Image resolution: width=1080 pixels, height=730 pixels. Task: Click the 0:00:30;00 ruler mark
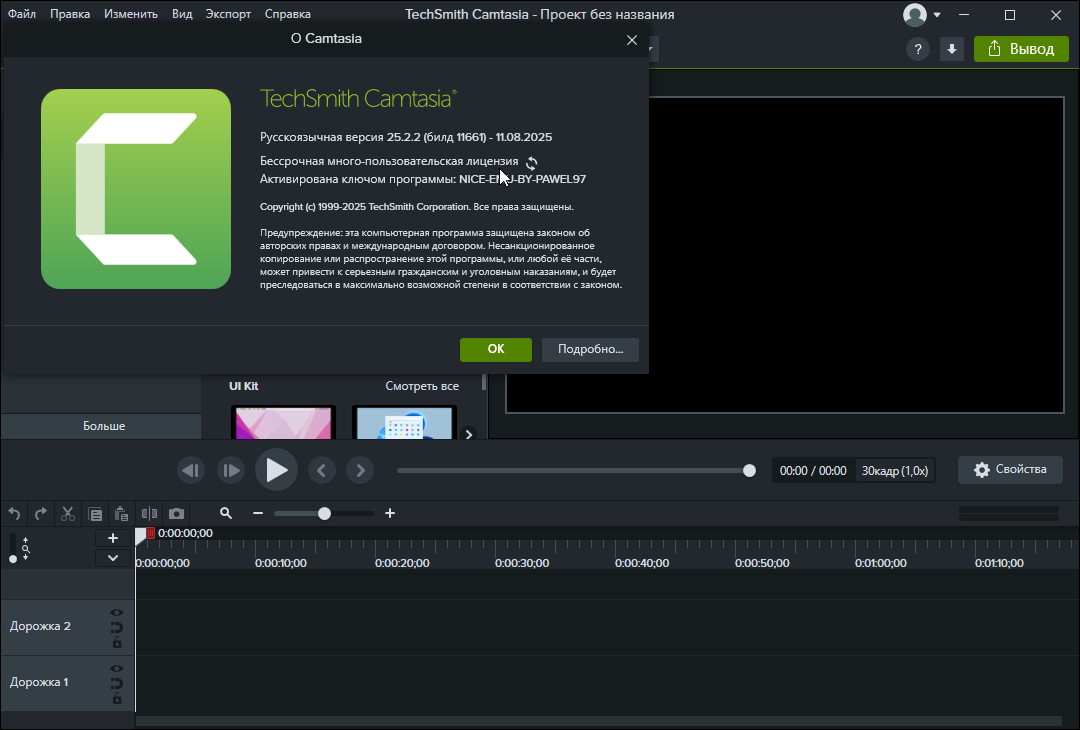(522, 563)
